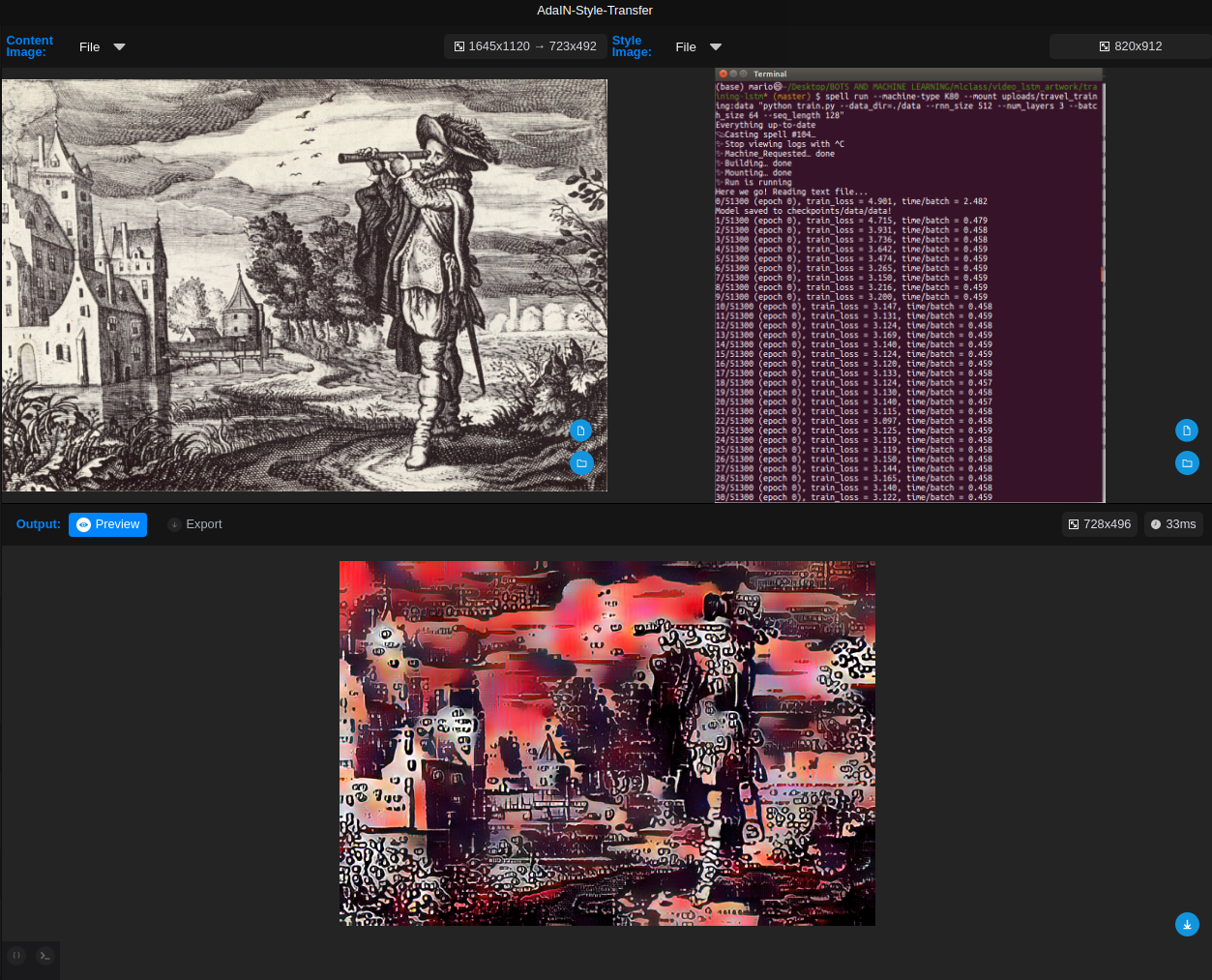Click the style image size icon
Screen dimensions: 1212x980
click(1105, 46)
